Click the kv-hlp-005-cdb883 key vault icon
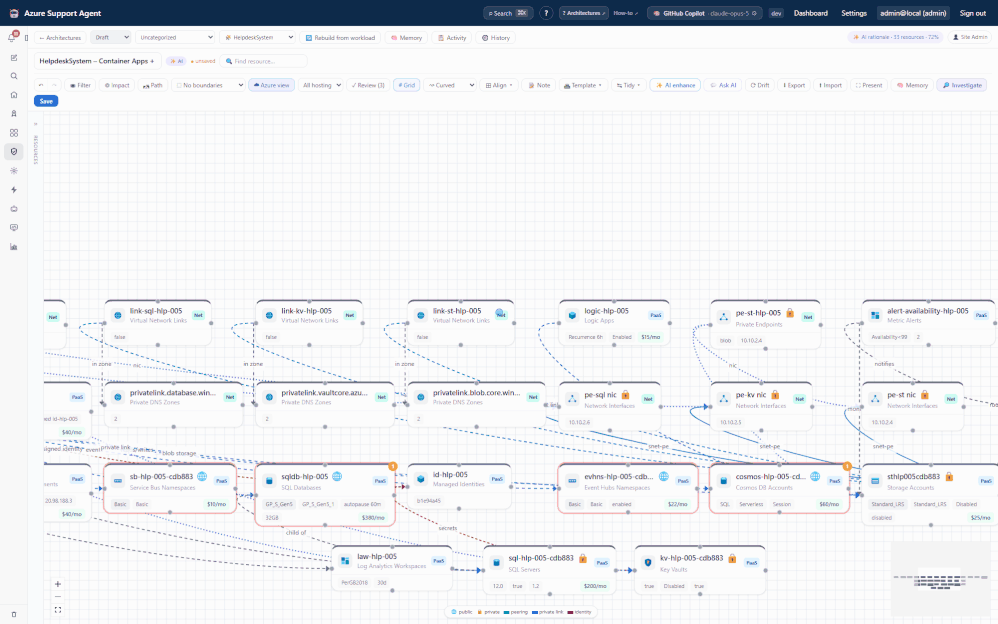Screen dimensions: 998x624 click(649, 562)
